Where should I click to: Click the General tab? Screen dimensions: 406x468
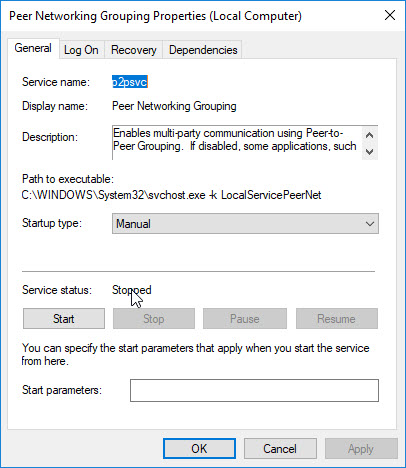point(33,49)
